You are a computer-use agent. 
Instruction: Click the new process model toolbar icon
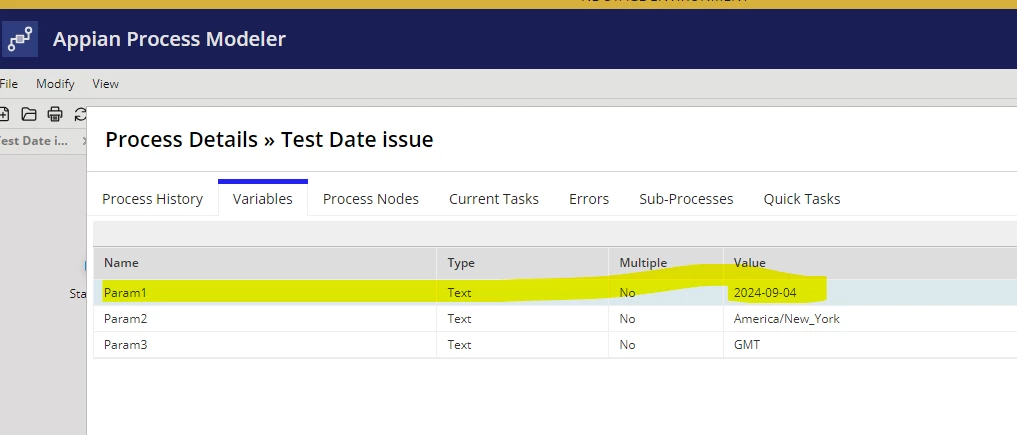coord(4,114)
